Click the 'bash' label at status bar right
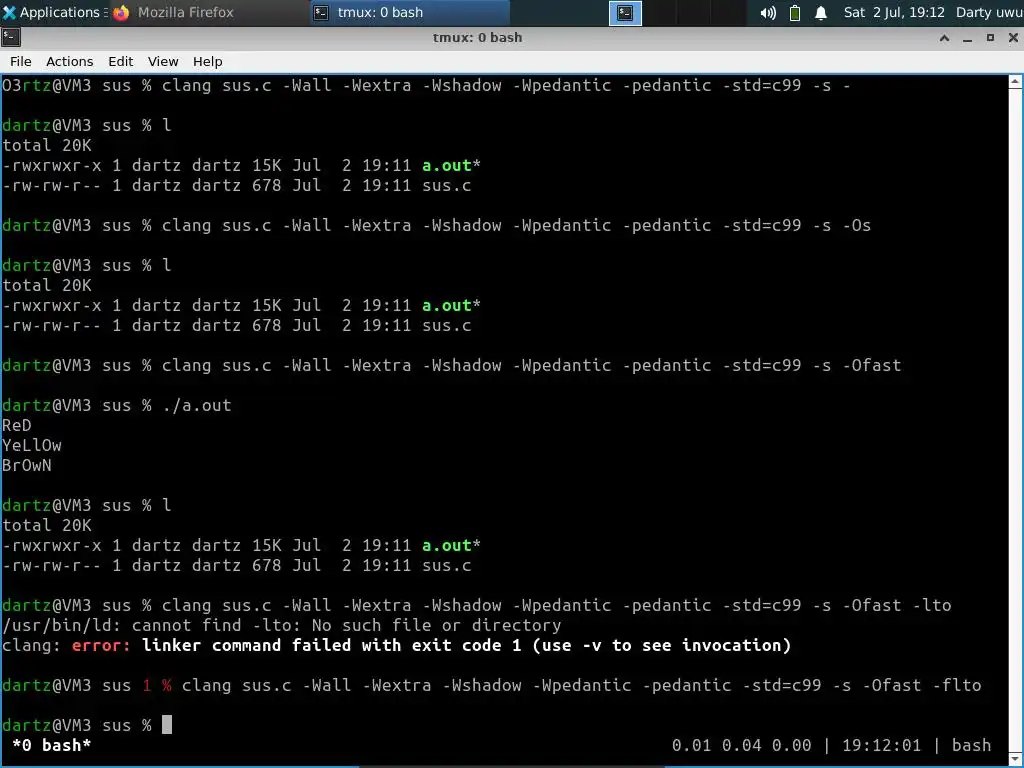 (x=971, y=745)
